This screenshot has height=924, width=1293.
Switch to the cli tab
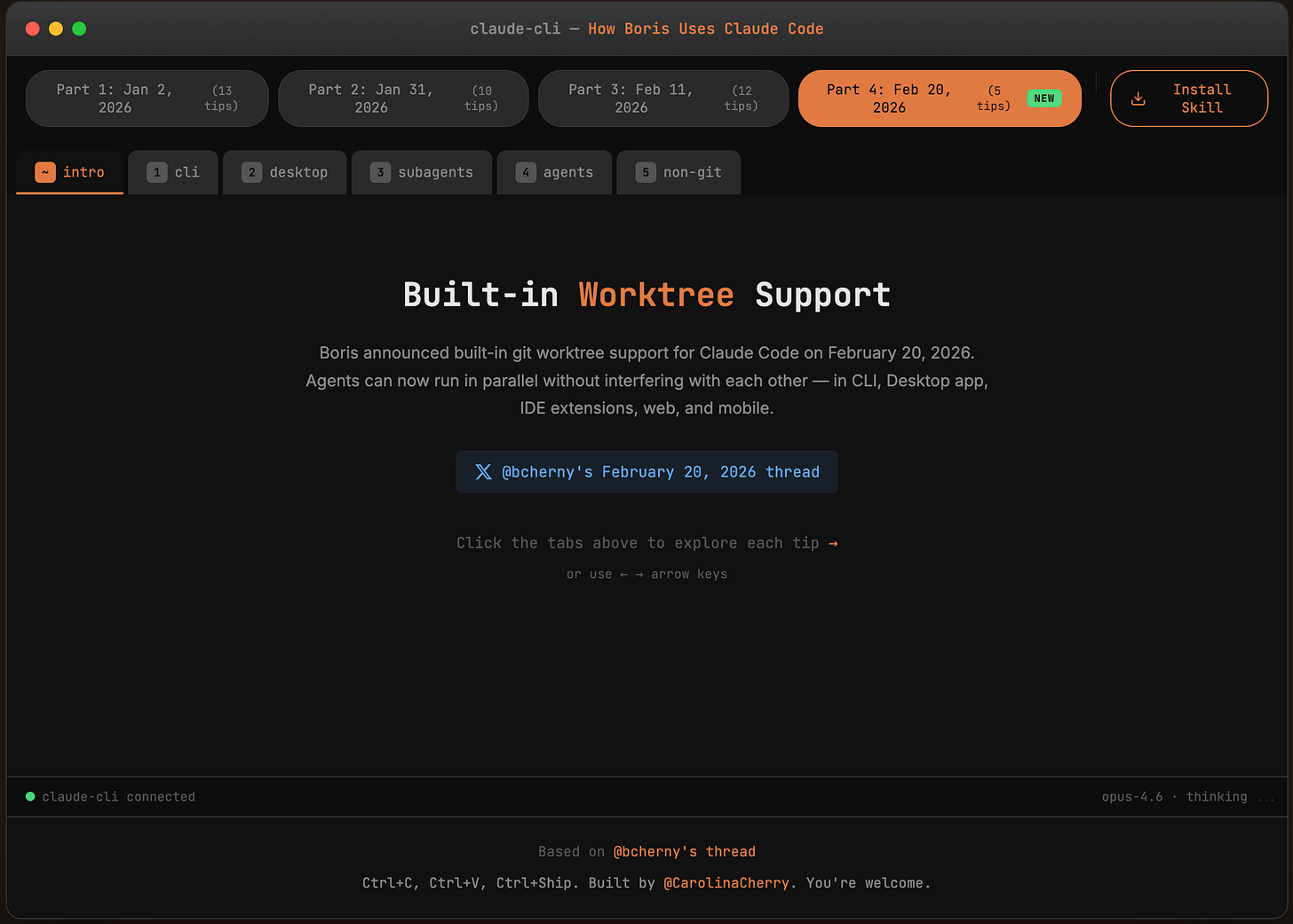173,172
